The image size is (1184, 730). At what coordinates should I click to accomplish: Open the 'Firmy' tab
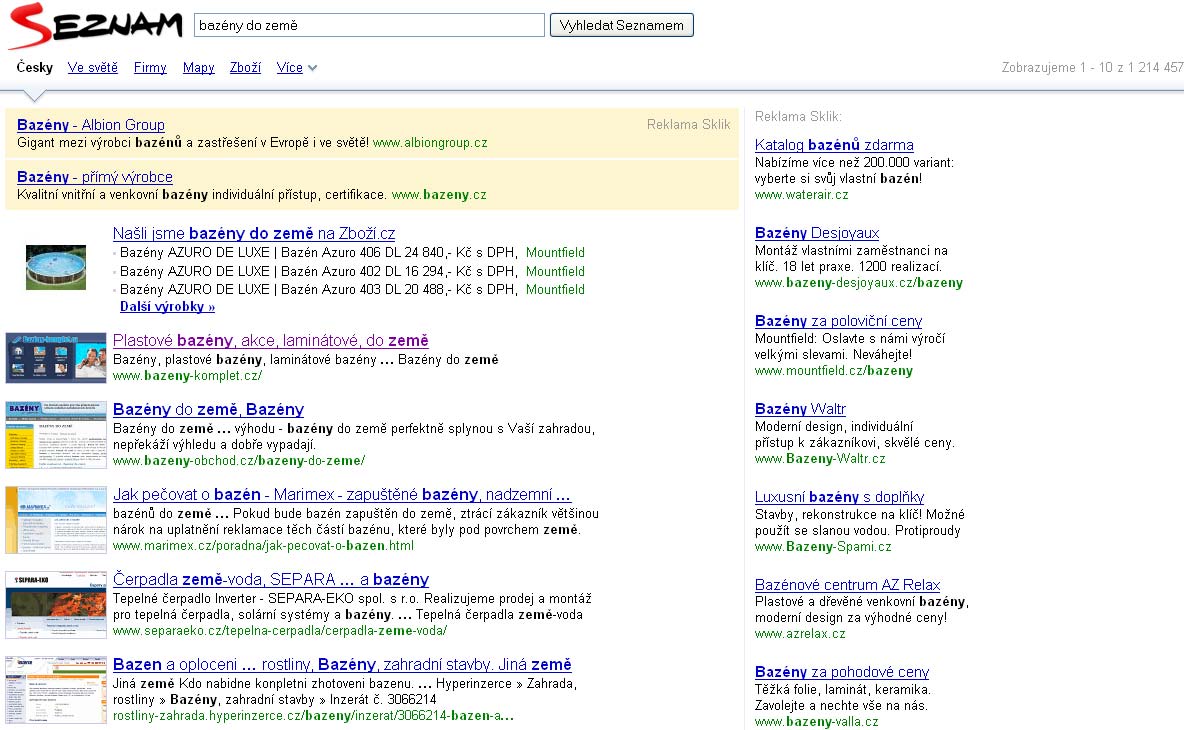click(x=150, y=67)
